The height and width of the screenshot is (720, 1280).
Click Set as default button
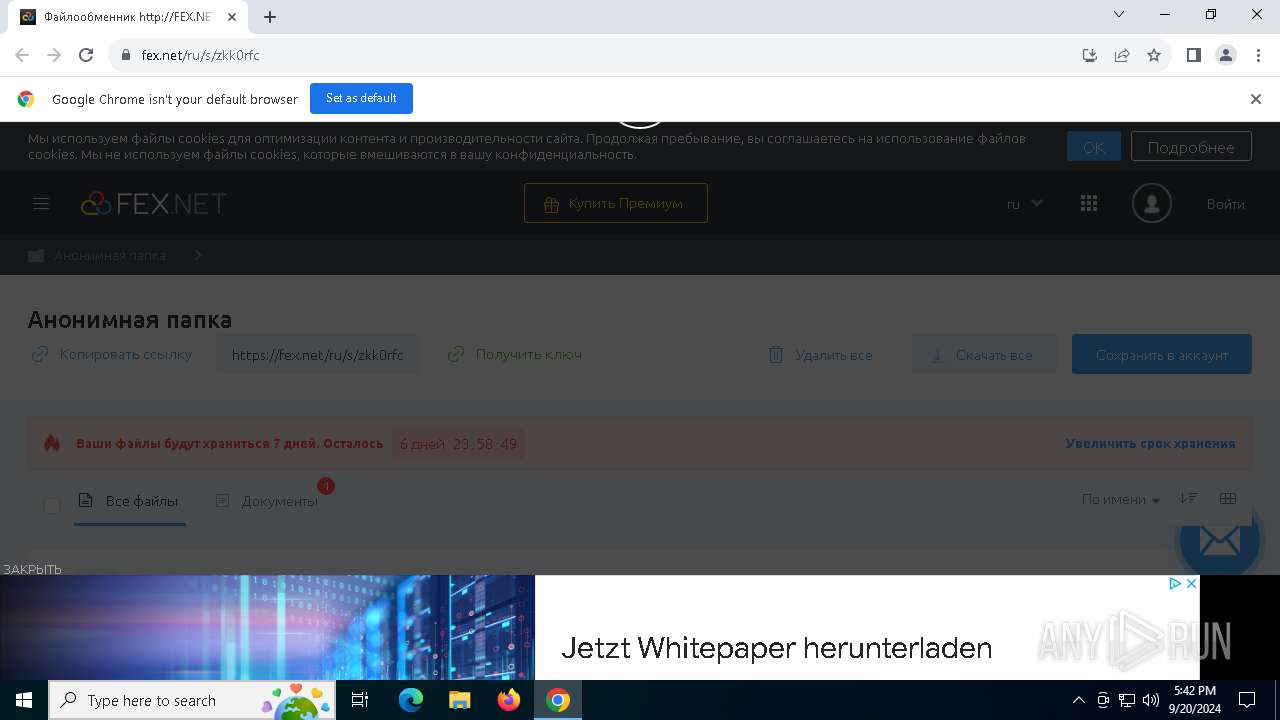tap(361, 98)
